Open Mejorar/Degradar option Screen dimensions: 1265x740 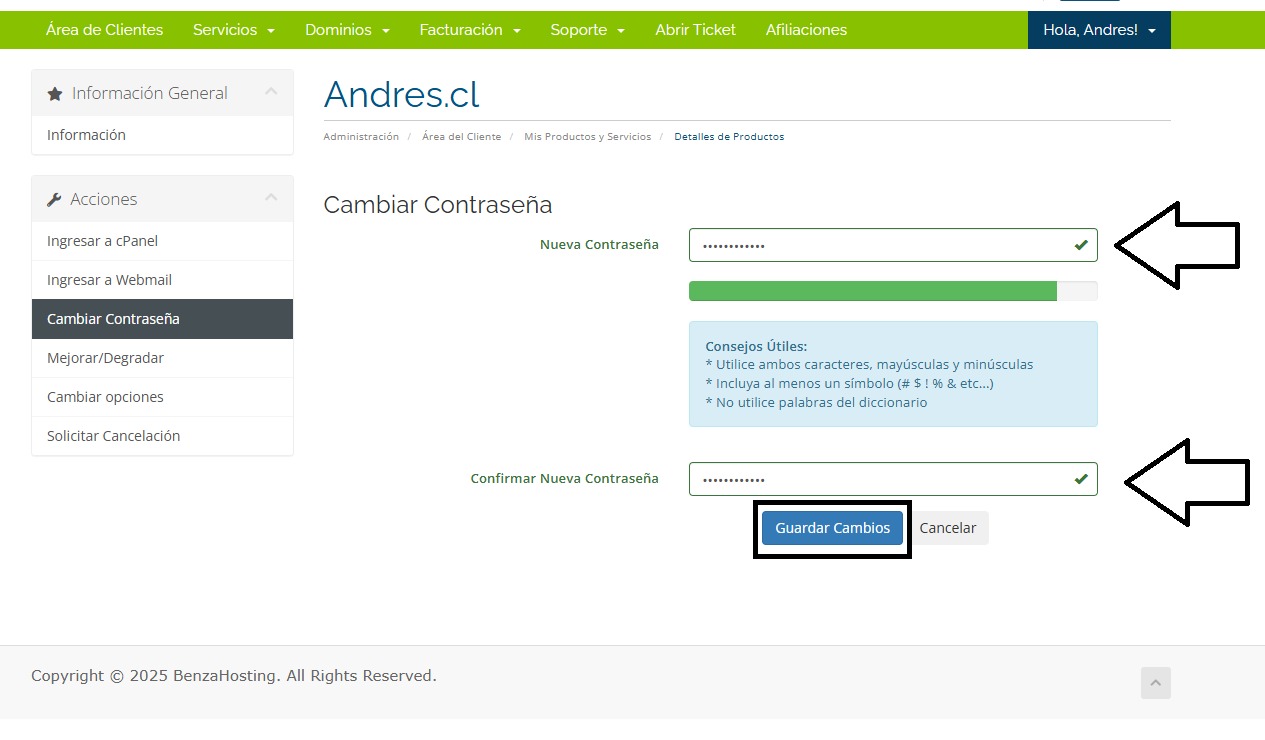[x=162, y=358]
